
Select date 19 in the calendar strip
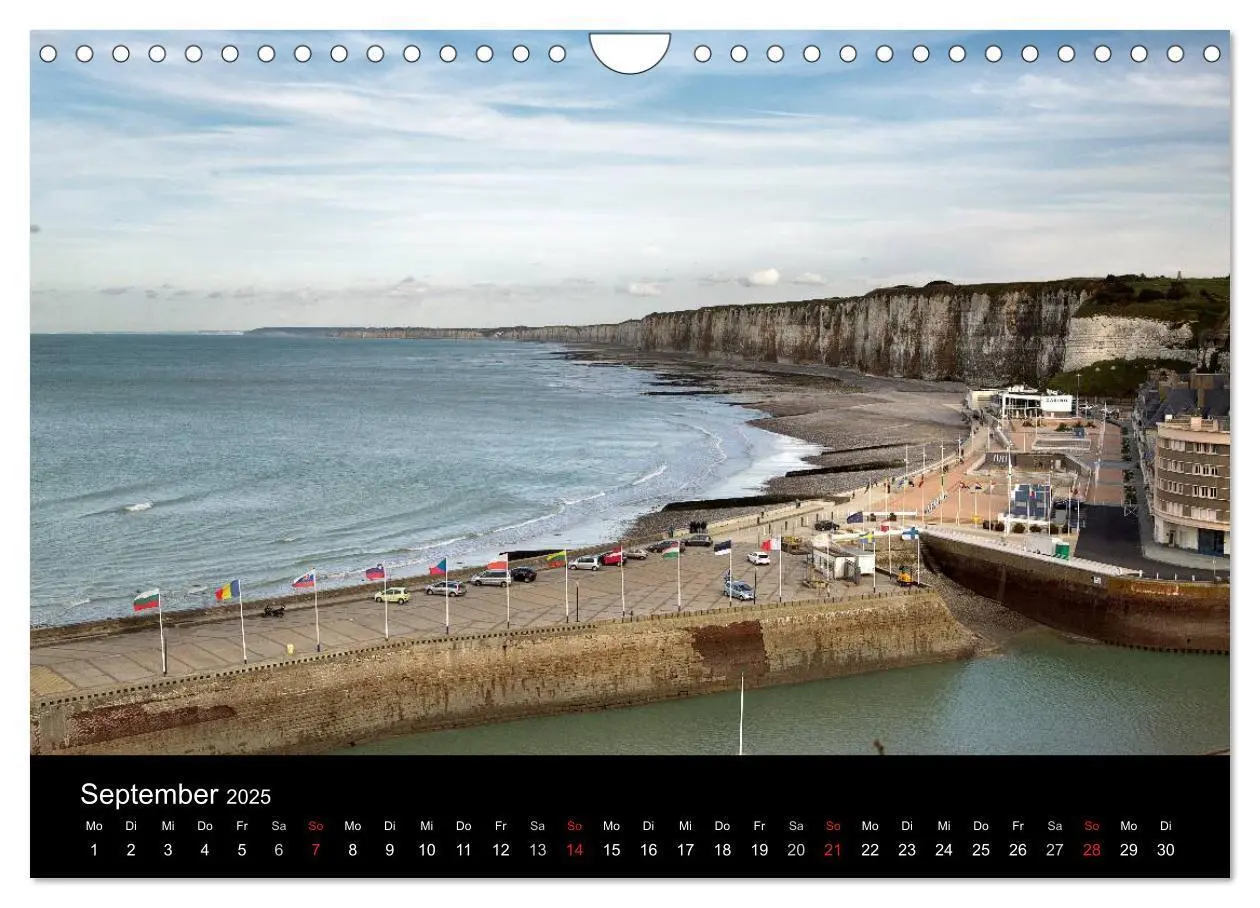(x=759, y=850)
